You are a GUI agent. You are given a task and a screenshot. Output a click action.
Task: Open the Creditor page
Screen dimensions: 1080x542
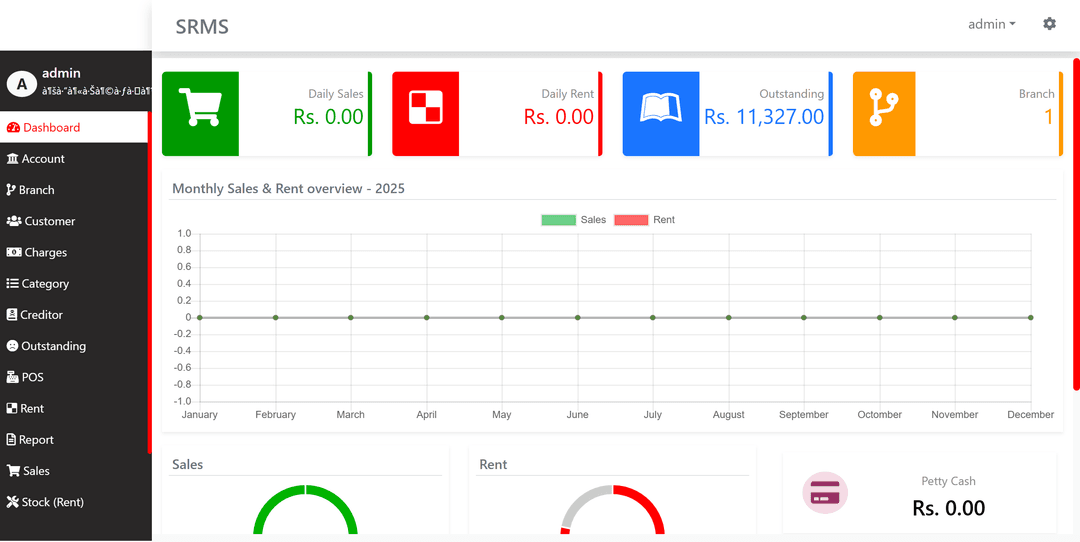[x=74, y=315]
